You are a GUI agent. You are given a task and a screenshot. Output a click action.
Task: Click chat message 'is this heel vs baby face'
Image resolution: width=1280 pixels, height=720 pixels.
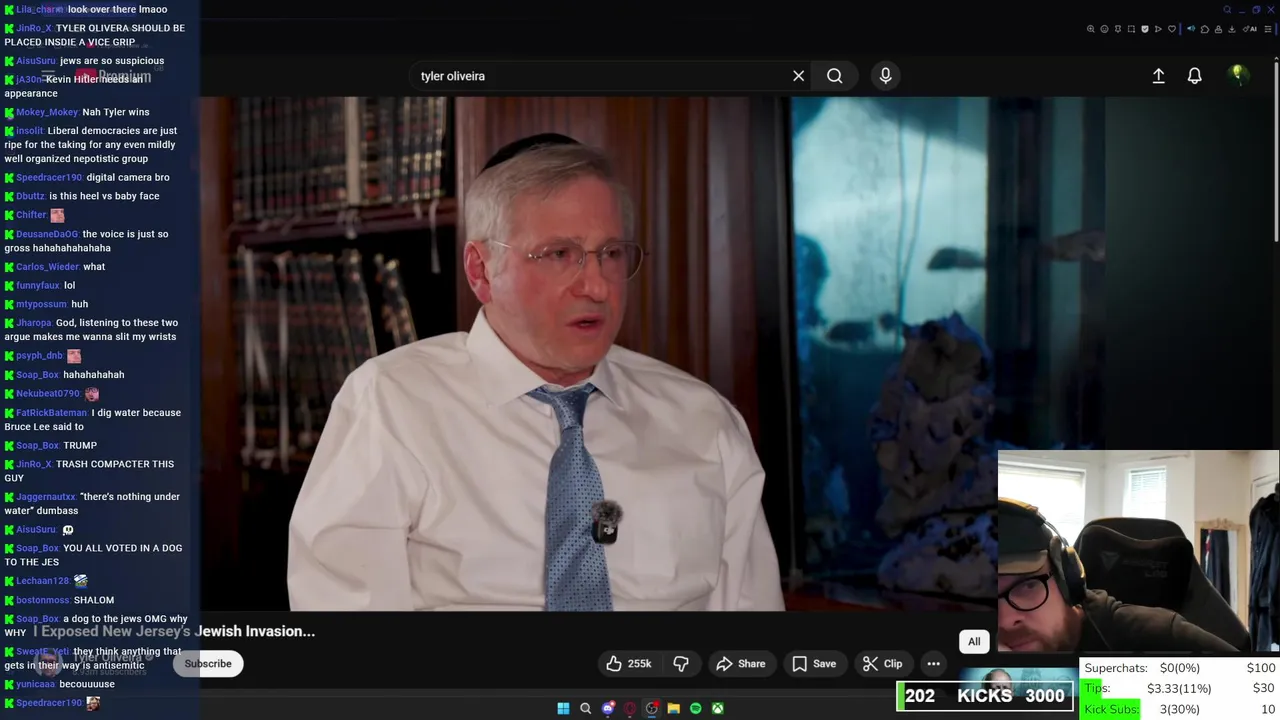click(x=104, y=196)
